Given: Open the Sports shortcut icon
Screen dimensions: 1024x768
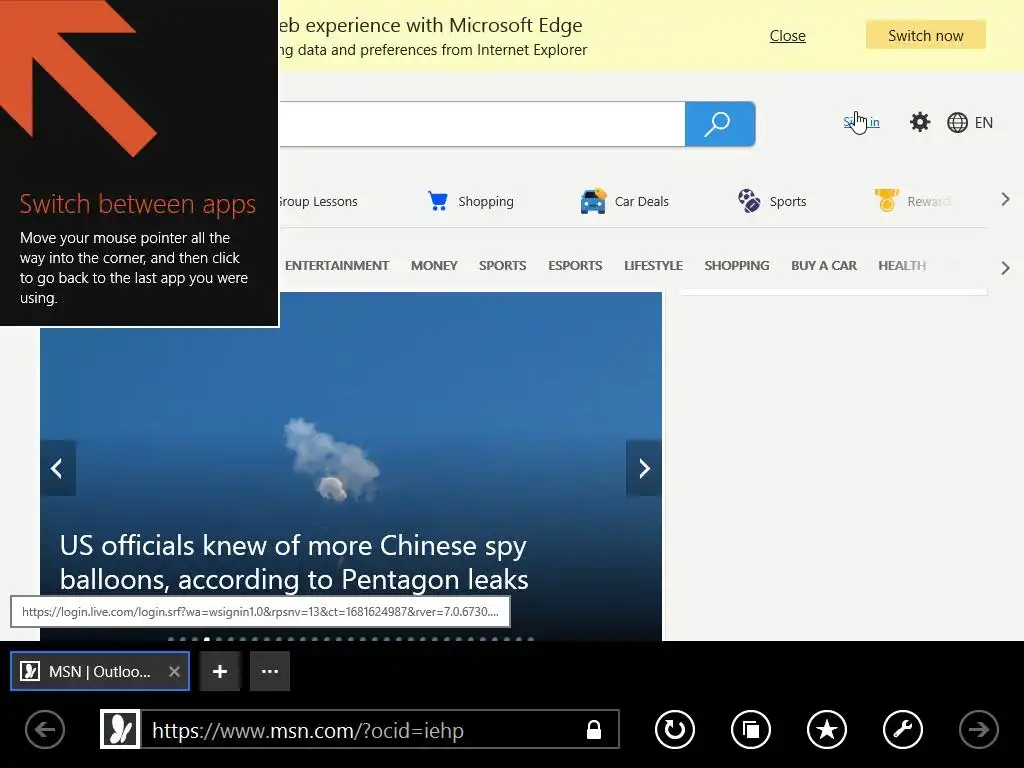Looking at the screenshot, I should click(x=748, y=201).
